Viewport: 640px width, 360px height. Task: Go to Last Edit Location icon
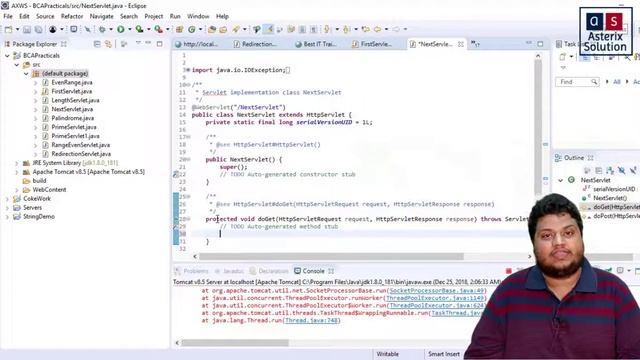tap(366, 29)
